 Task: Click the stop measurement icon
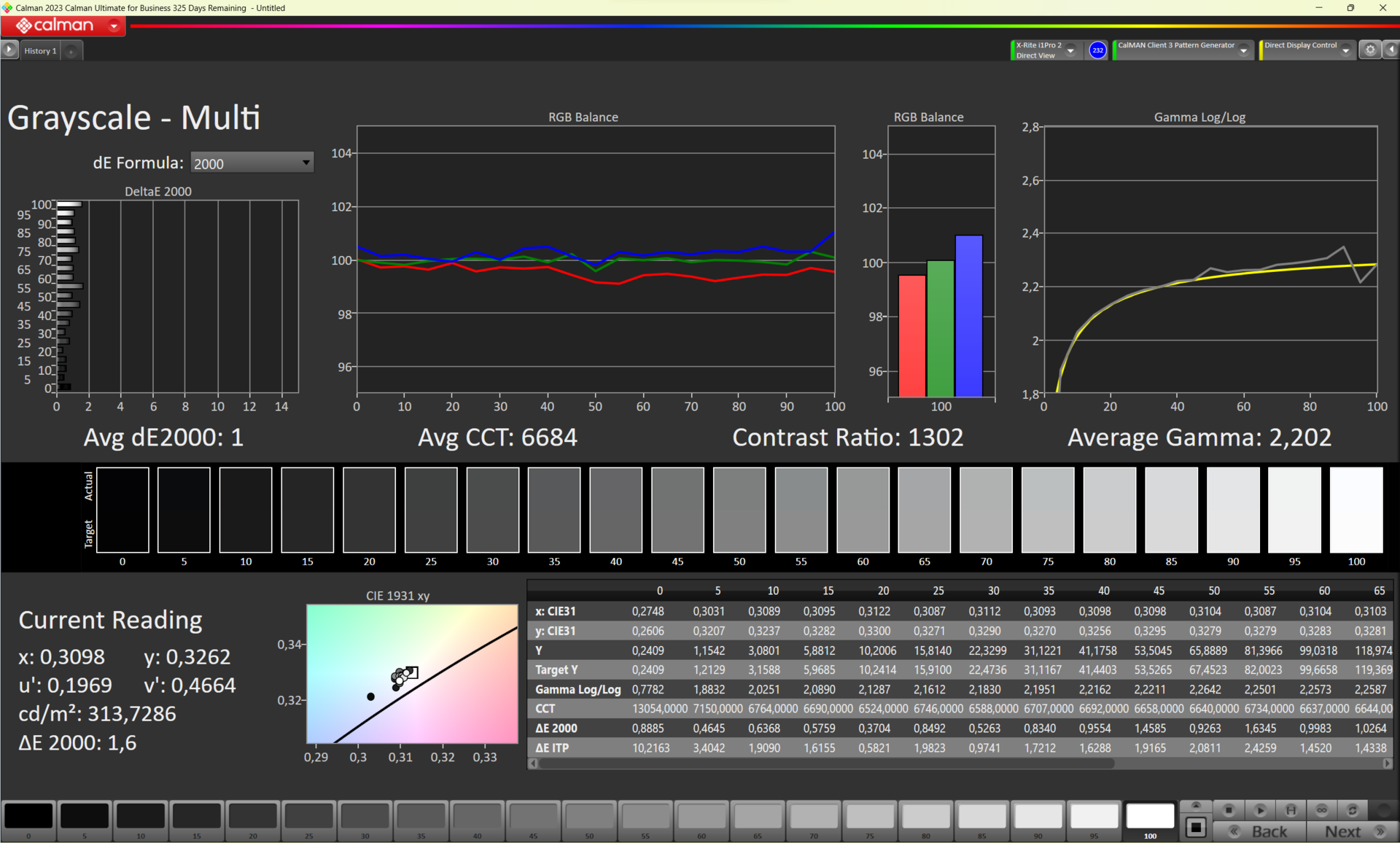click(x=1229, y=810)
